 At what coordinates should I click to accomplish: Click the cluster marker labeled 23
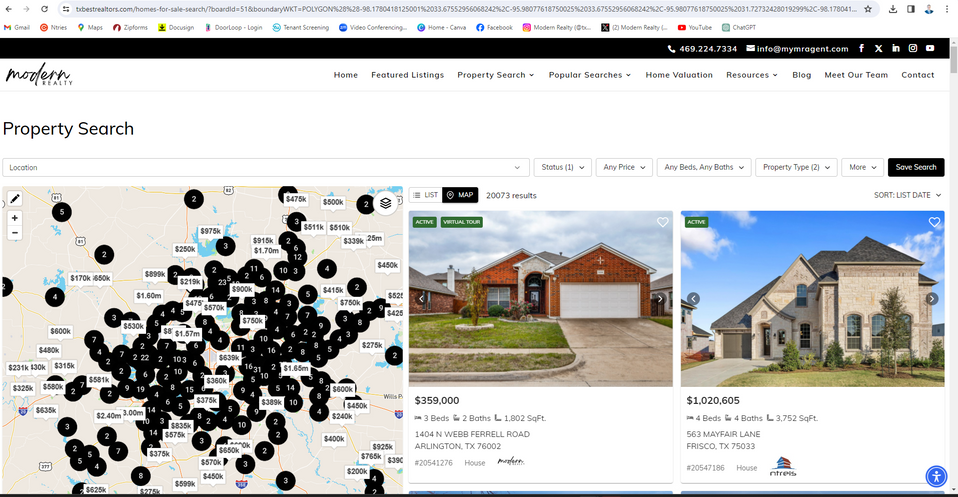pyautogui.click(x=222, y=282)
